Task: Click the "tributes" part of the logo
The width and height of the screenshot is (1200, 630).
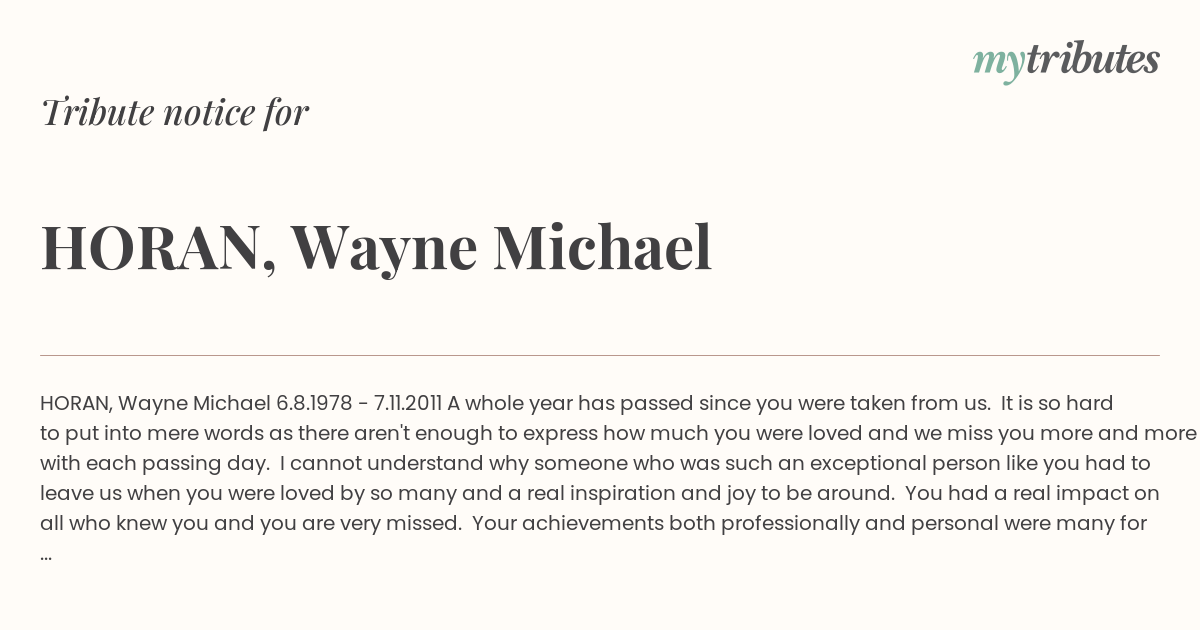Action: click(1092, 59)
